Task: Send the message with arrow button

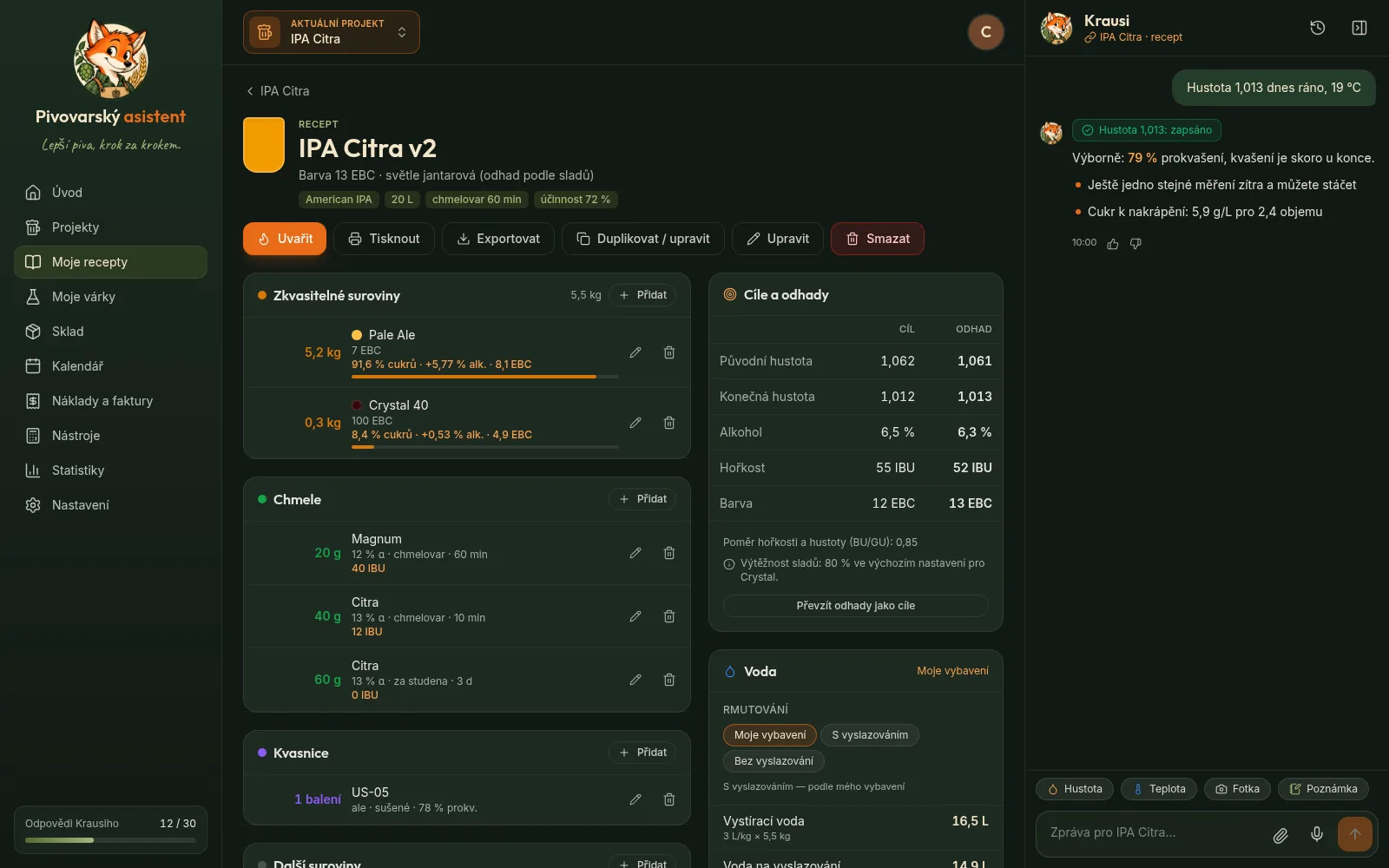Action: (x=1355, y=834)
